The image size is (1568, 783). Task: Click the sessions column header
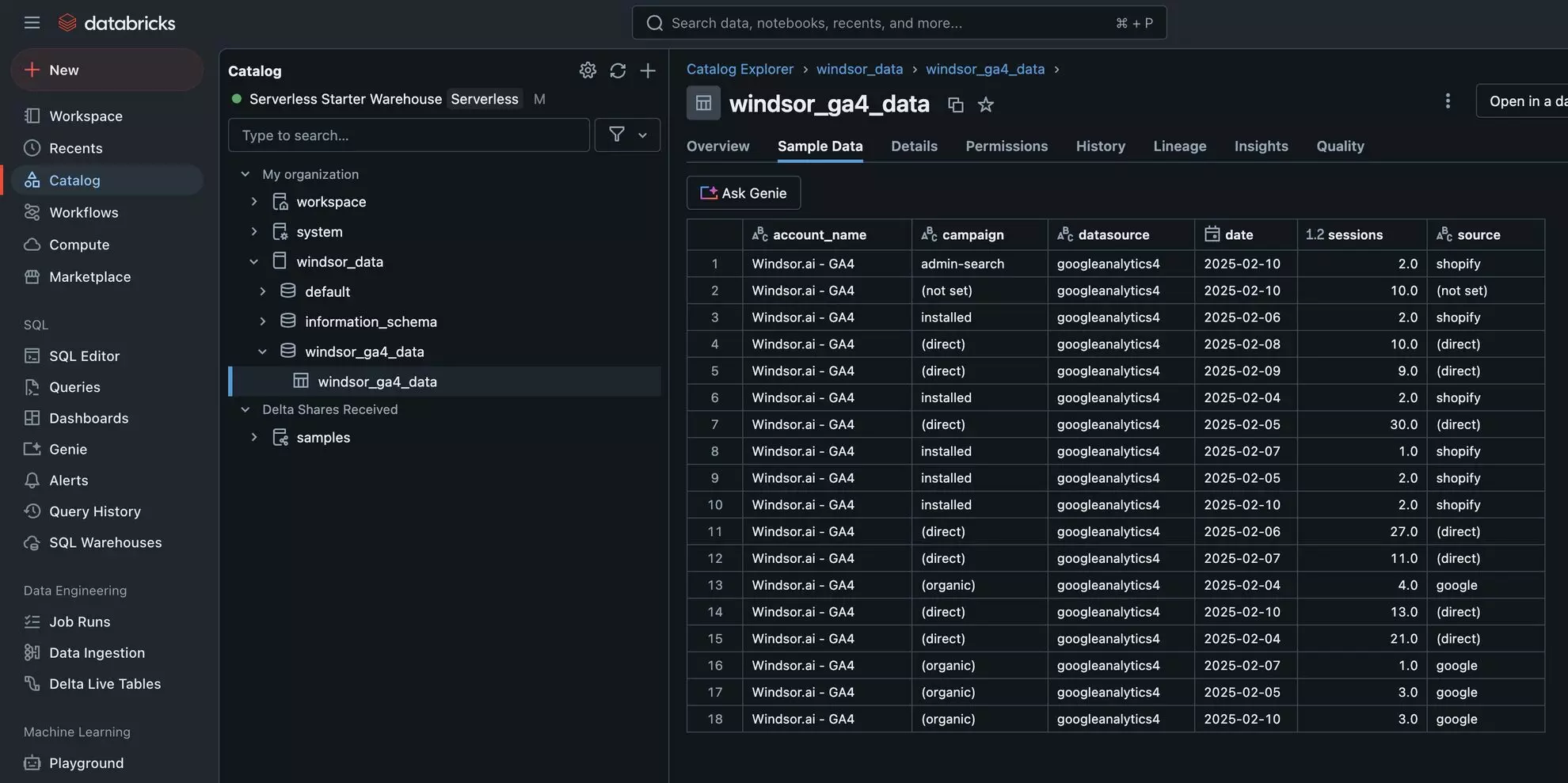point(1361,234)
